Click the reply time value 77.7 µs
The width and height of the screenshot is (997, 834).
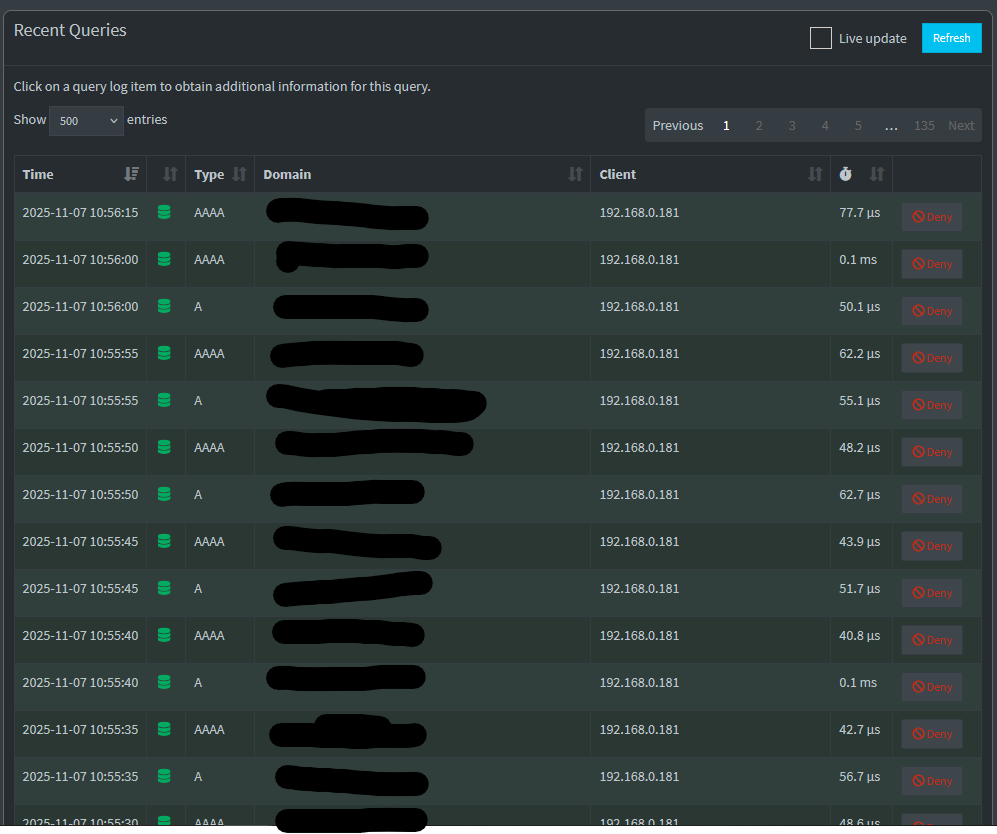[860, 212]
